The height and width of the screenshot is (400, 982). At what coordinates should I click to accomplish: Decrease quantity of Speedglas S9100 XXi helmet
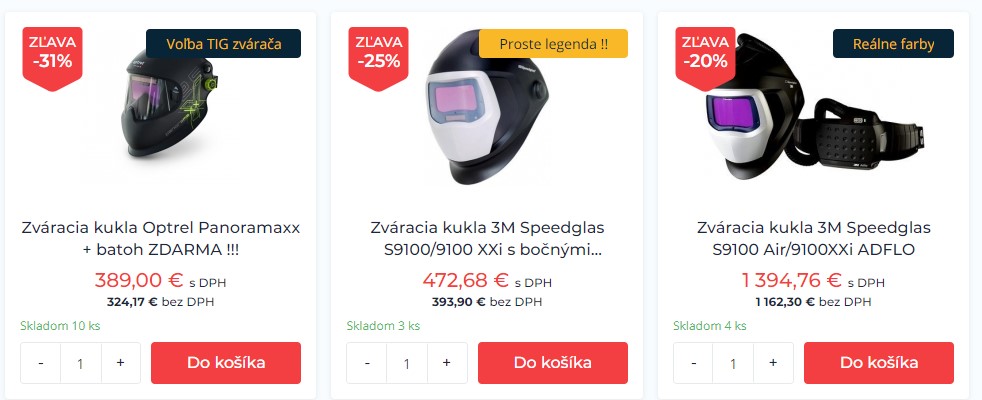367,363
